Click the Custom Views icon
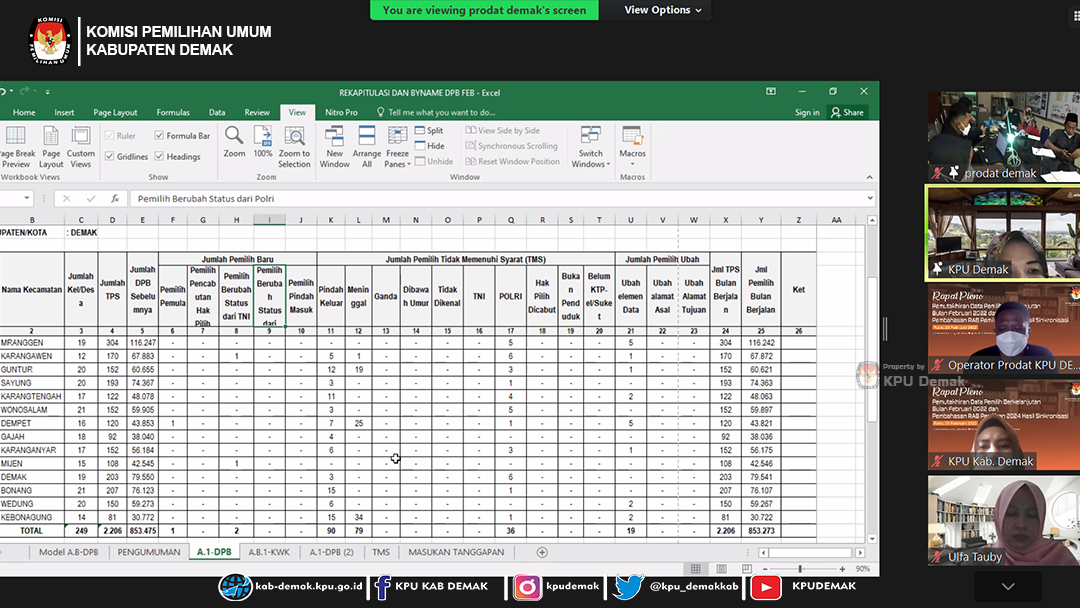1080x608 pixels. [81, 137]
